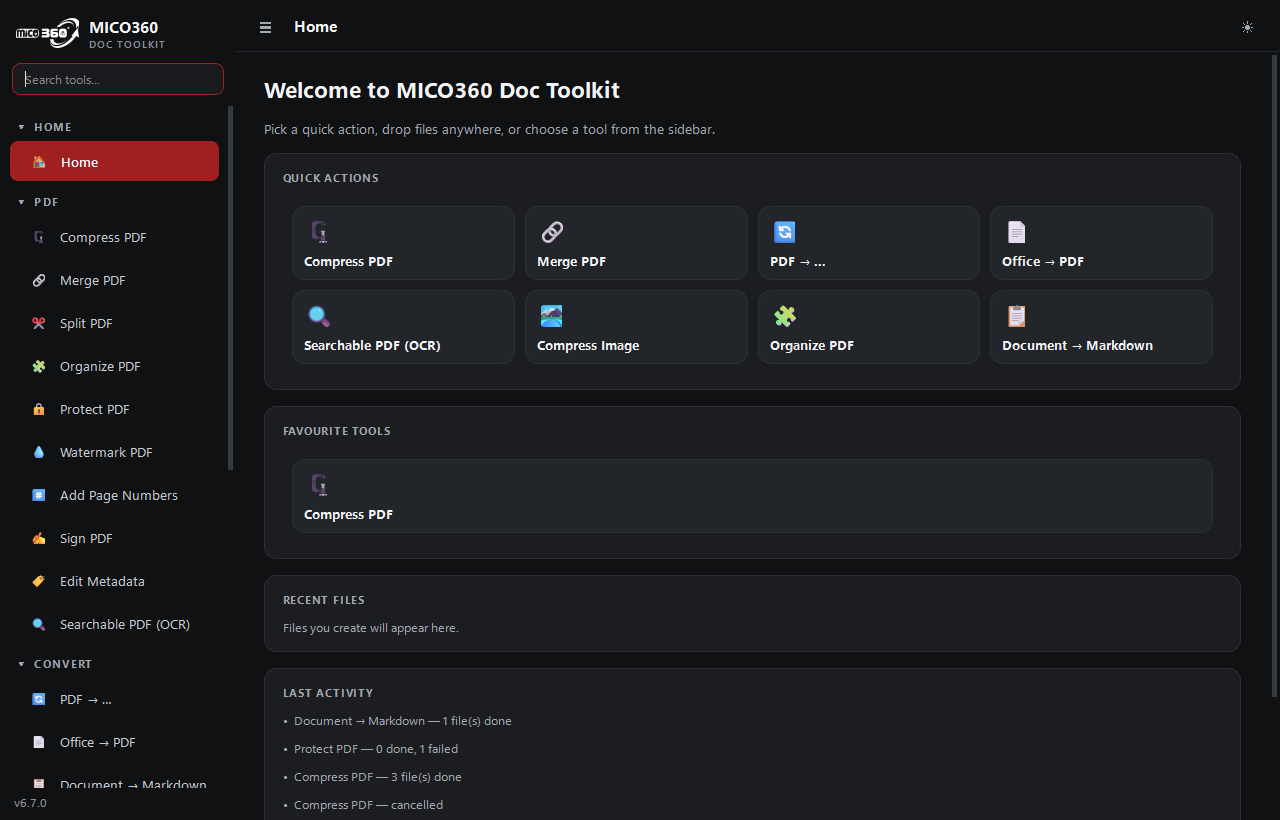
Task: Click Merge PDF chain icon in Quick Actions
Action: 552,232
